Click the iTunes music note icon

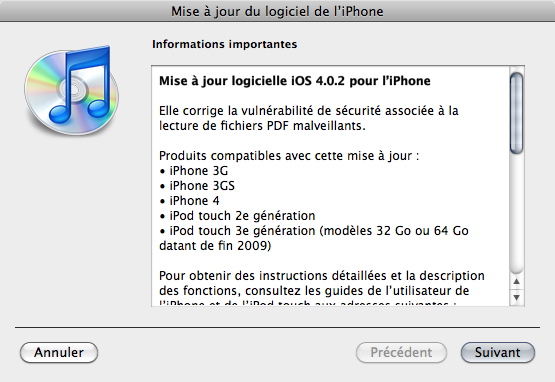coord(71,90)
